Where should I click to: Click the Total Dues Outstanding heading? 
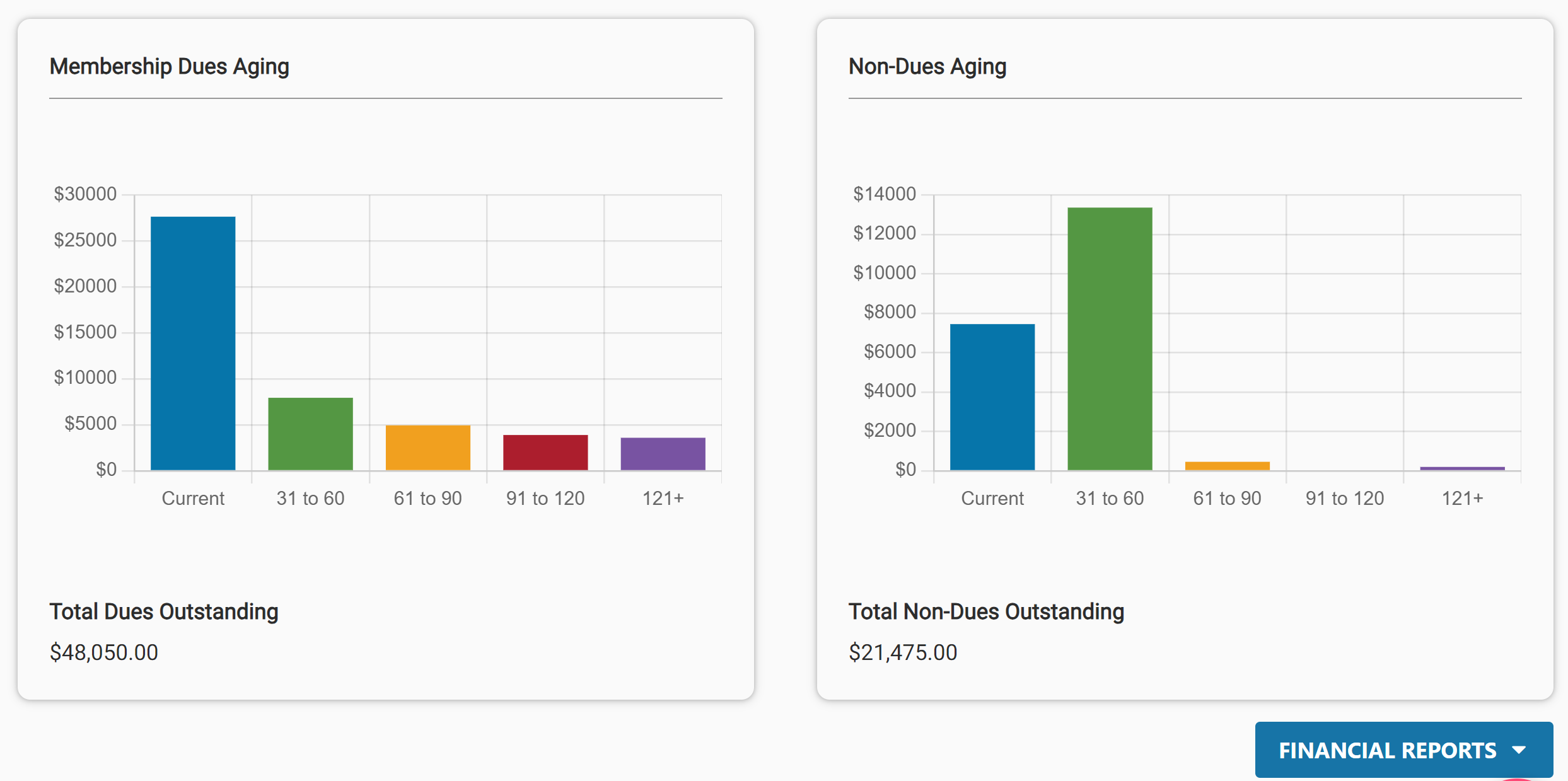coord(164,611)
